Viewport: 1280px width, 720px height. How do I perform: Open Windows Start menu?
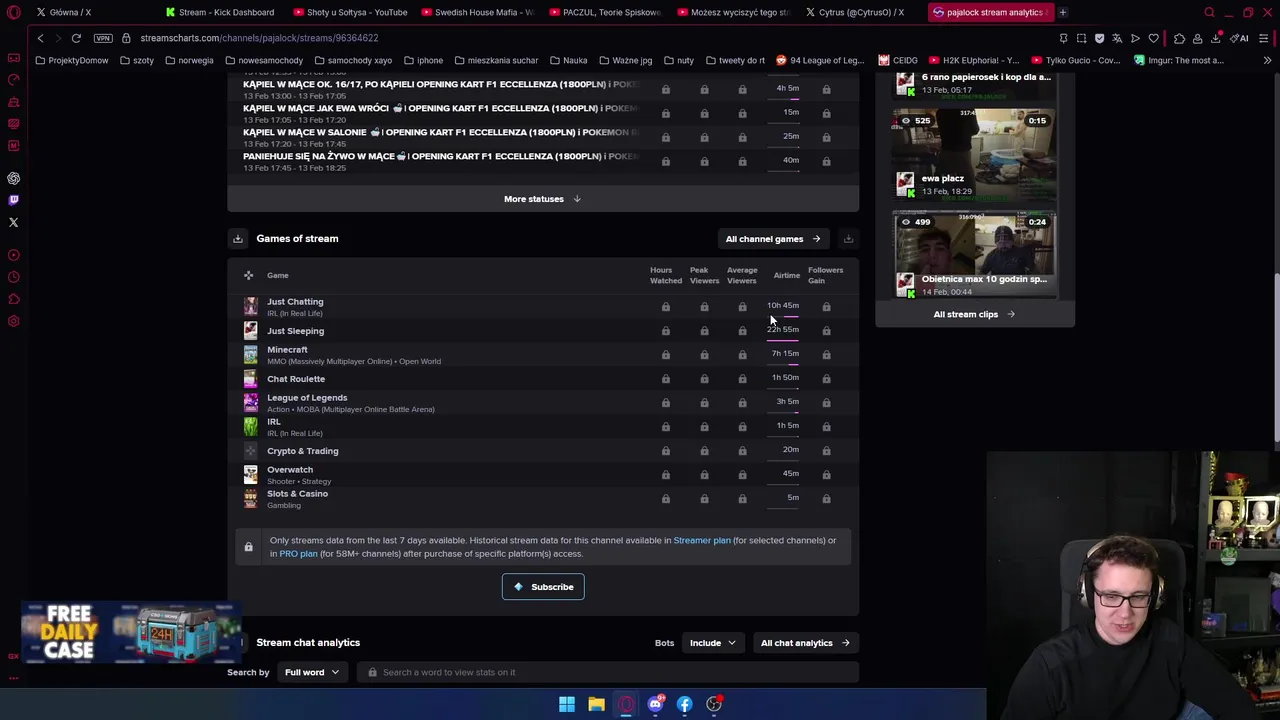point(567,704)
